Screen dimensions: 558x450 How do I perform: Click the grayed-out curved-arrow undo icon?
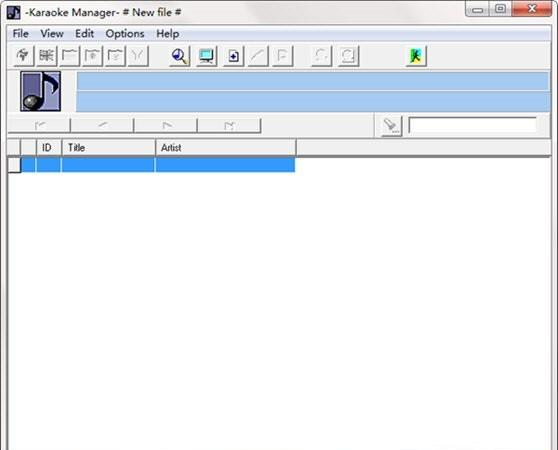pos(322,56)
